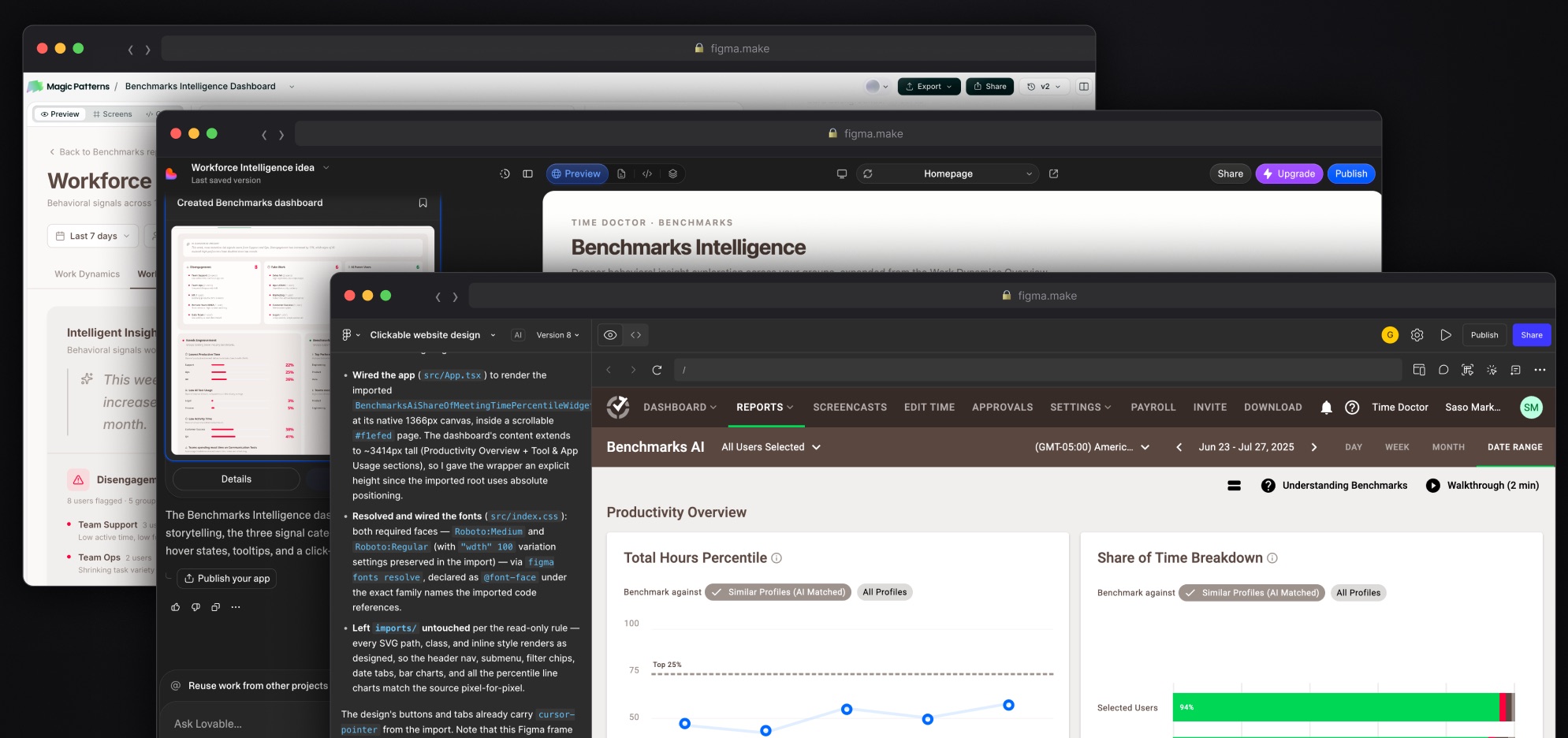1568x738 pixels.
Task: Open preview in new tab icon in Lovable window
Action: [x=1053, y=173]
